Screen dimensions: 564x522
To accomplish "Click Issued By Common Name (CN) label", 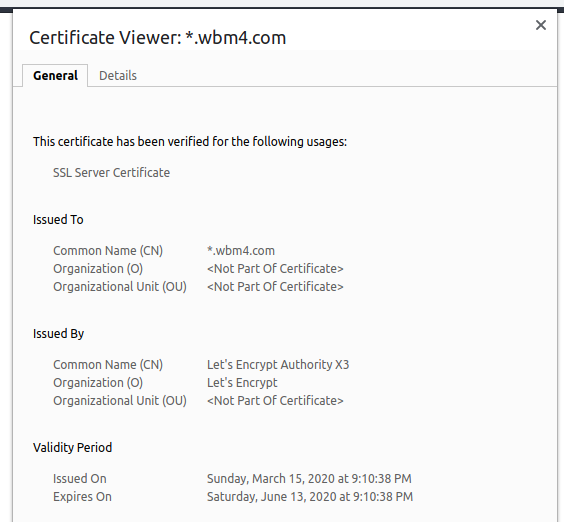I will [108, 365].
